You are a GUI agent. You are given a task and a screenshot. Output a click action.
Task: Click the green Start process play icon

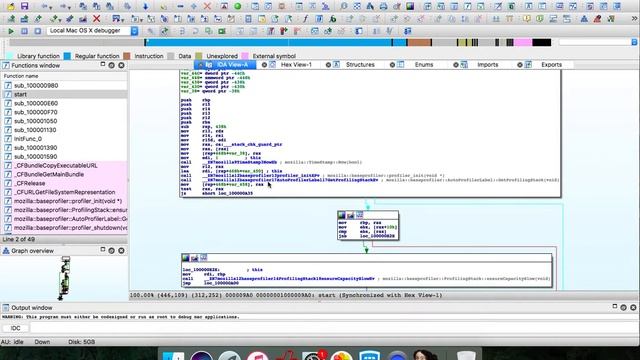pos(11,31)
